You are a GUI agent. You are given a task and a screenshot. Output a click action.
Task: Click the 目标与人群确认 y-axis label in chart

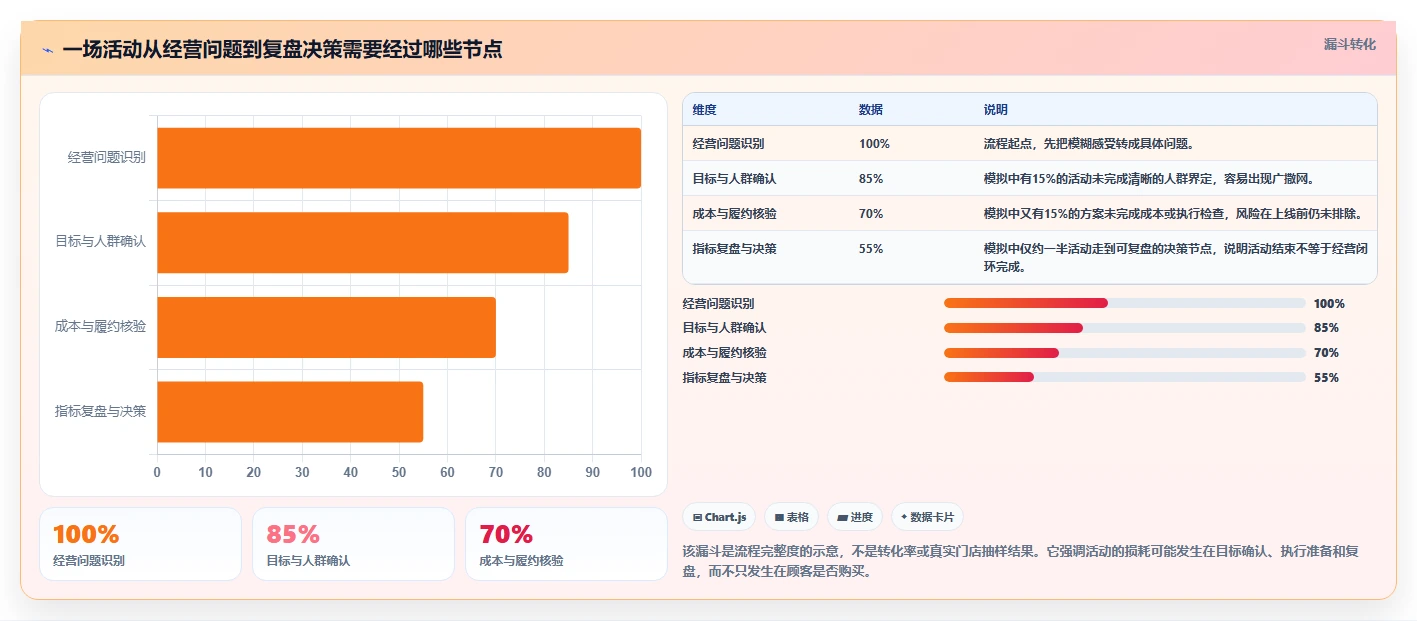pos(101,242)
